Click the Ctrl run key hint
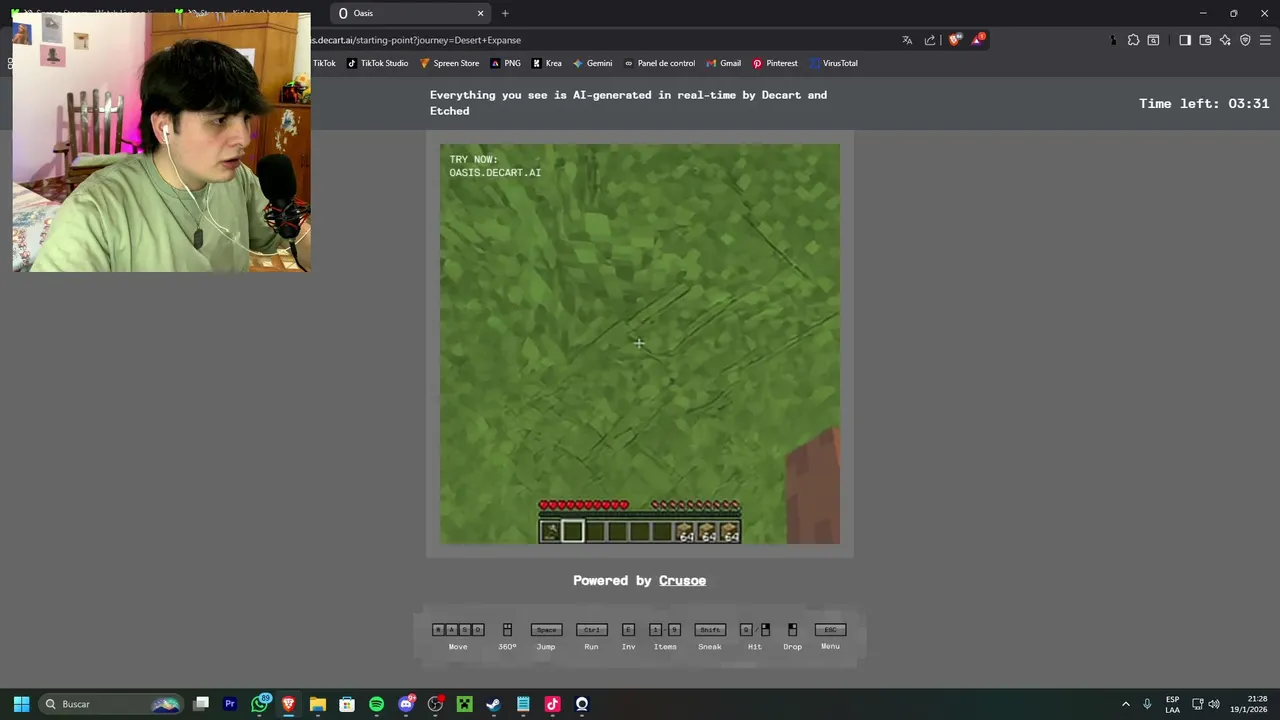Viewport: 1280px width, 720px height. [x=592, y=630]
